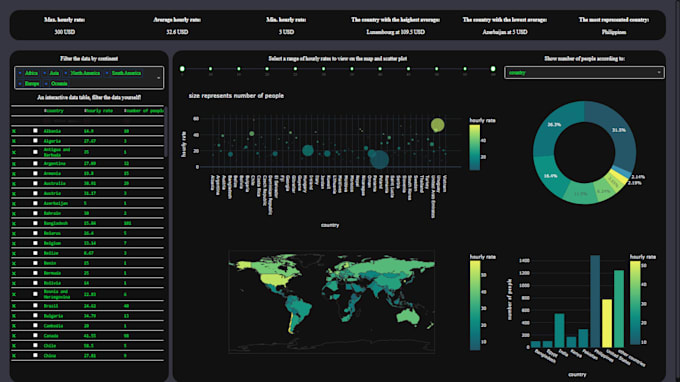Delete the Austria row with its x icon
680x382 pixels.
coord(14,193)
